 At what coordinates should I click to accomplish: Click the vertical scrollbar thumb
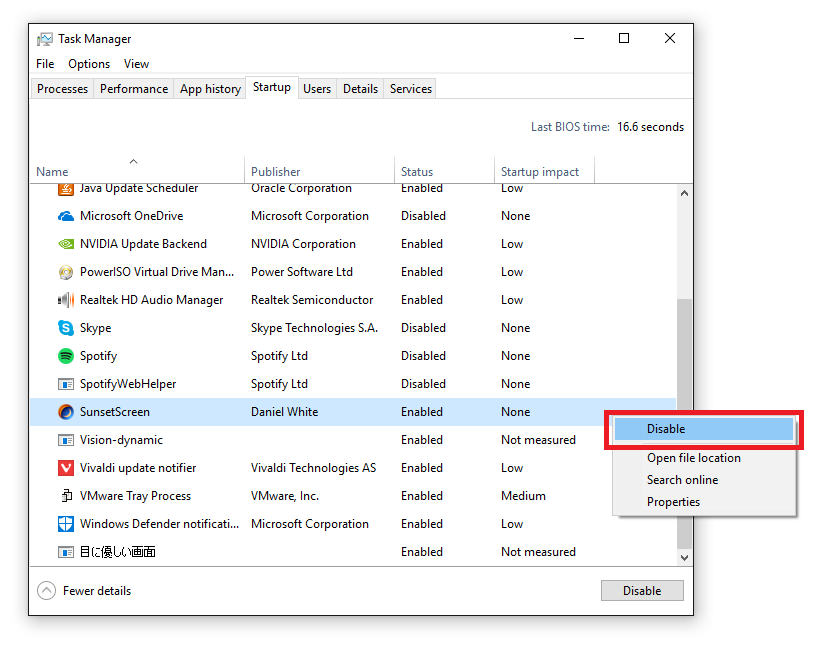(x=684, y=423)
